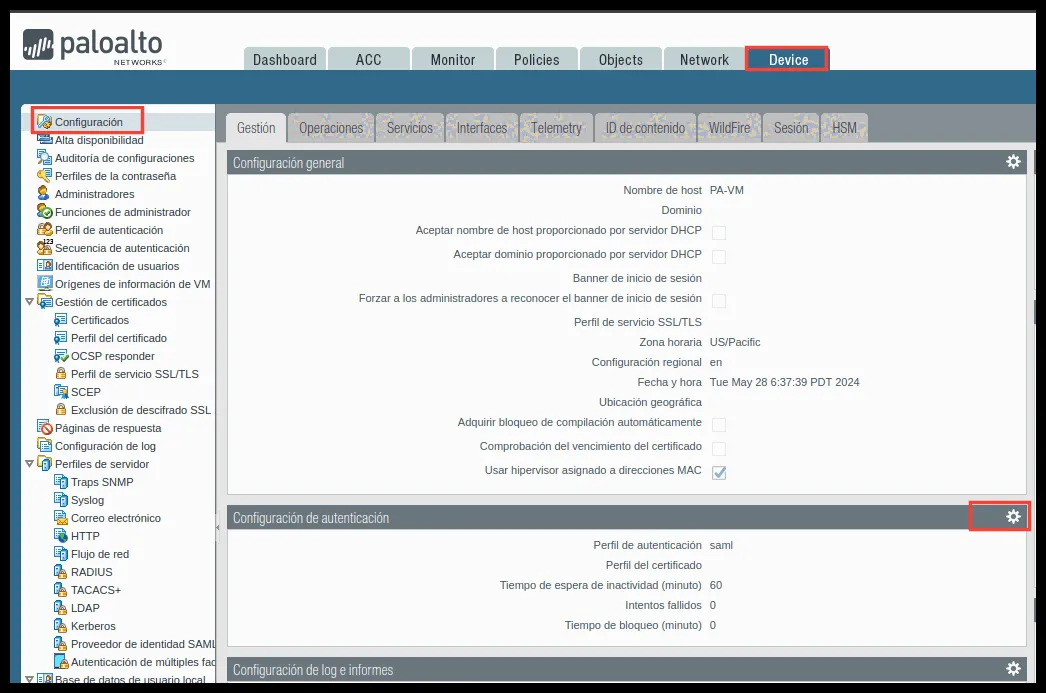This screenshot has width=1046, height=693.
Task: Toggle Aceptar dominio proporcionado DHCP checkbox
Action: coord(718,256)
